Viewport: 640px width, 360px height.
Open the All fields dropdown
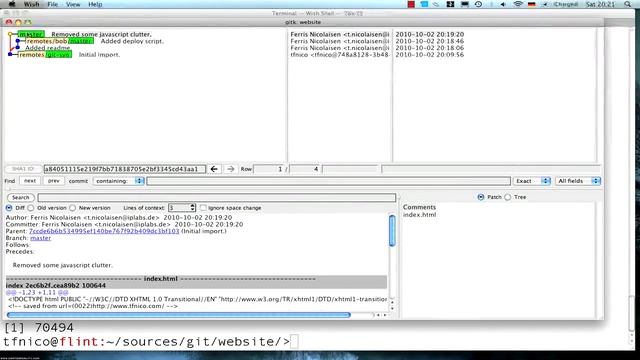578,181
